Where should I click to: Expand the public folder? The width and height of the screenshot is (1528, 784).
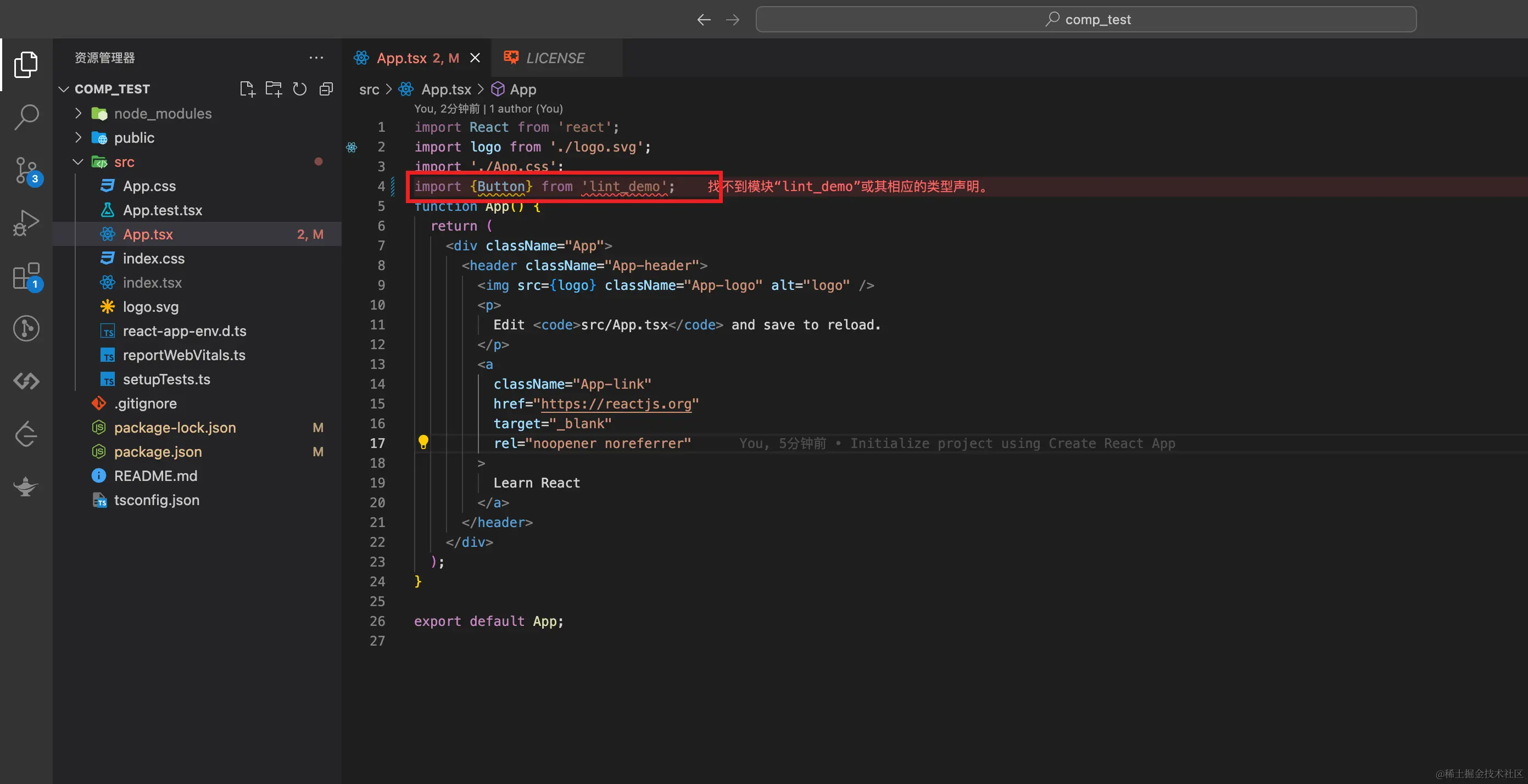click(x=79, y=138)
